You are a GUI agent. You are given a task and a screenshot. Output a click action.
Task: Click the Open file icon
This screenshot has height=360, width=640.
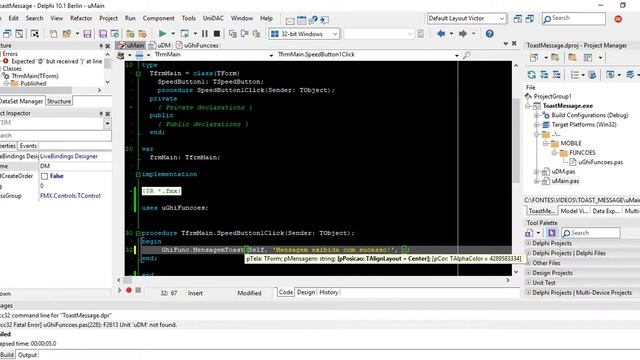pos(67,34)
